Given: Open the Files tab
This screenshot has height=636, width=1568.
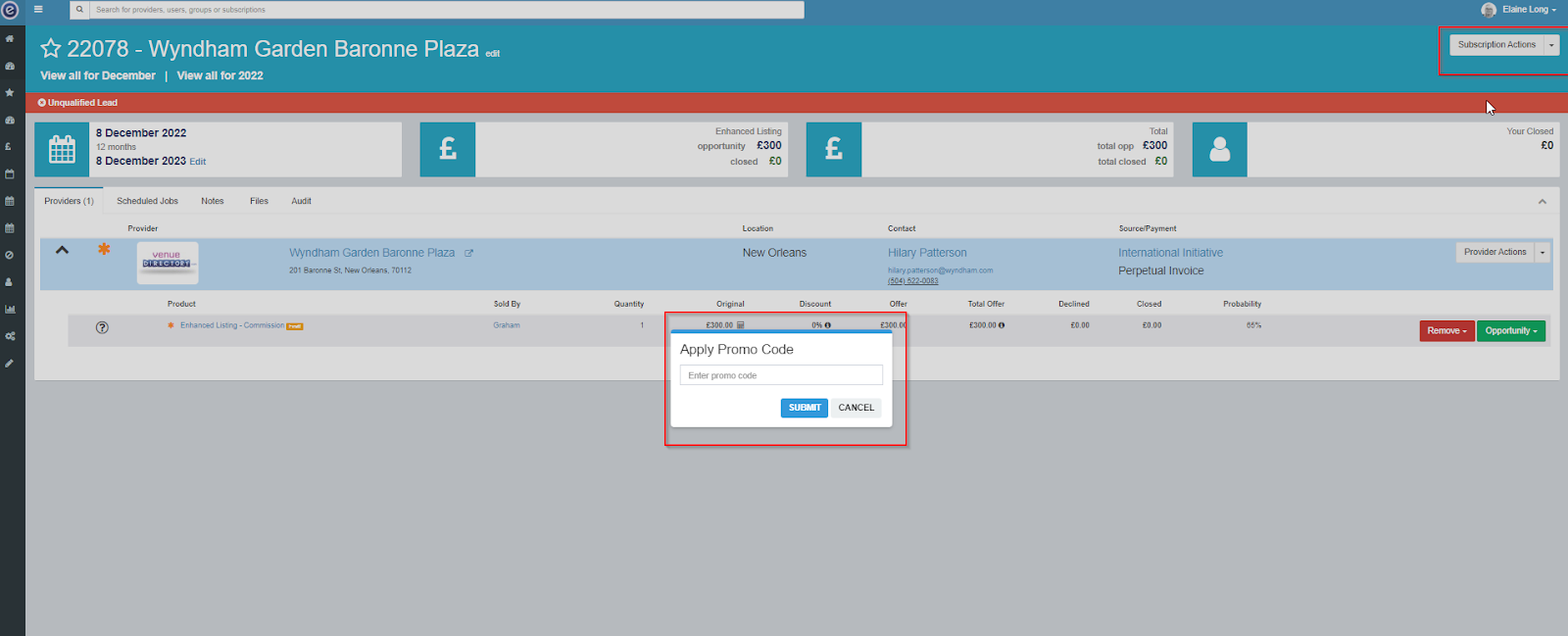Looking at the screenshot, I should (x=259, y=201).
